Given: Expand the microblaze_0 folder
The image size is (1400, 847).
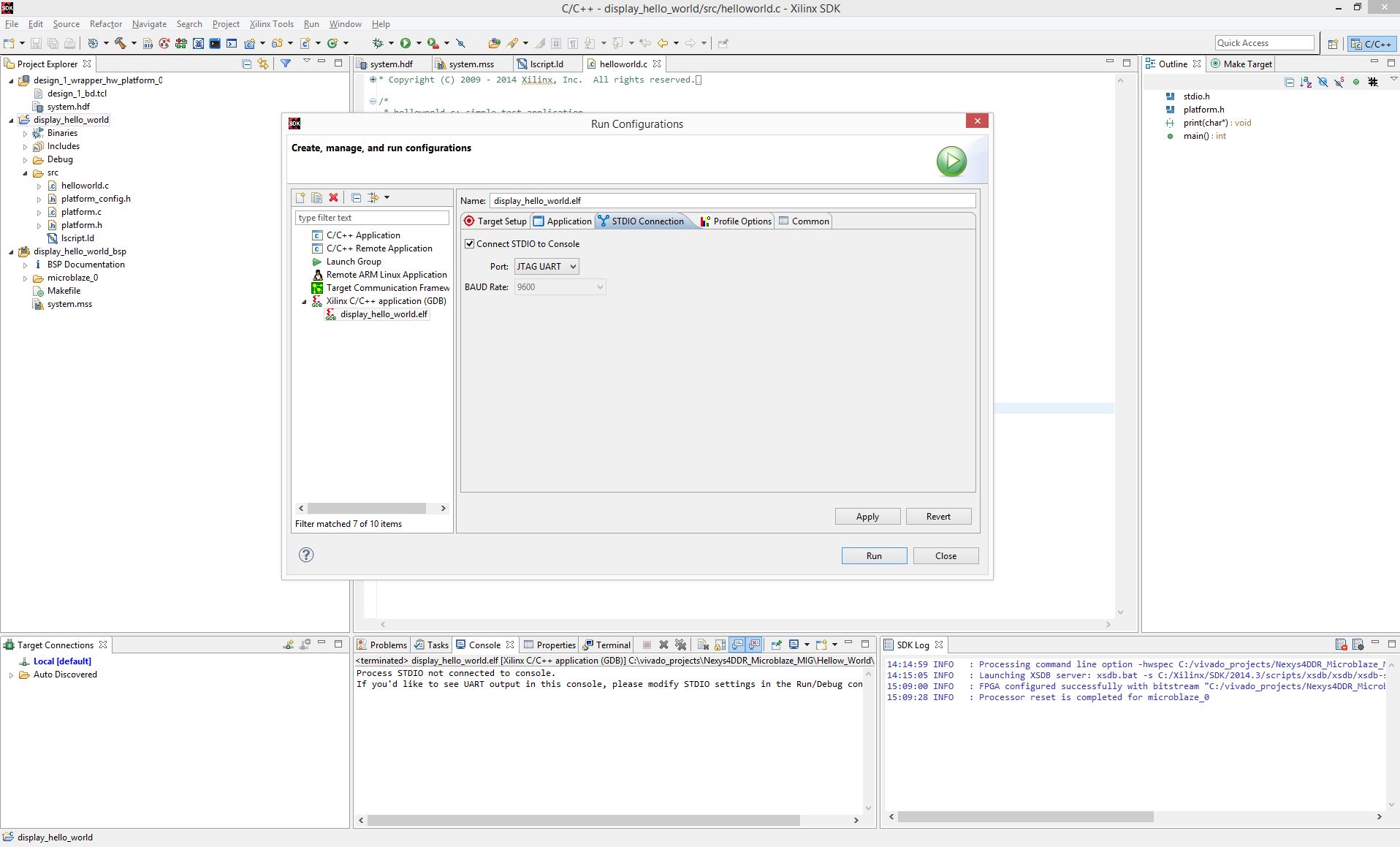Looking at the screenshot, I should click(x=25, y=278).
